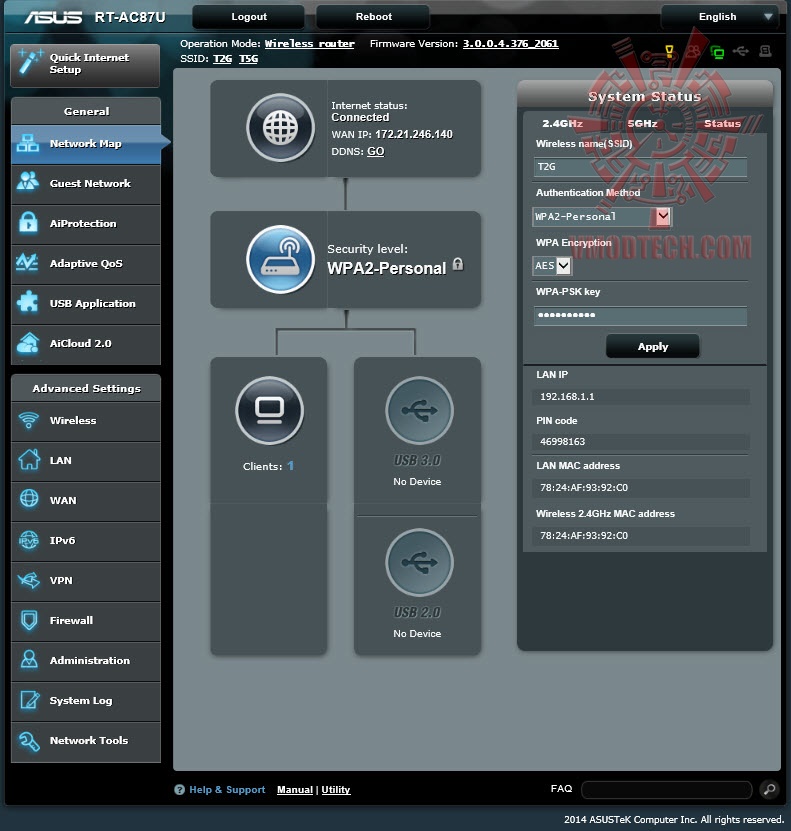Open the Clients computer icon
The height and width of the screenshot is (831, 791).
[270, 411]
